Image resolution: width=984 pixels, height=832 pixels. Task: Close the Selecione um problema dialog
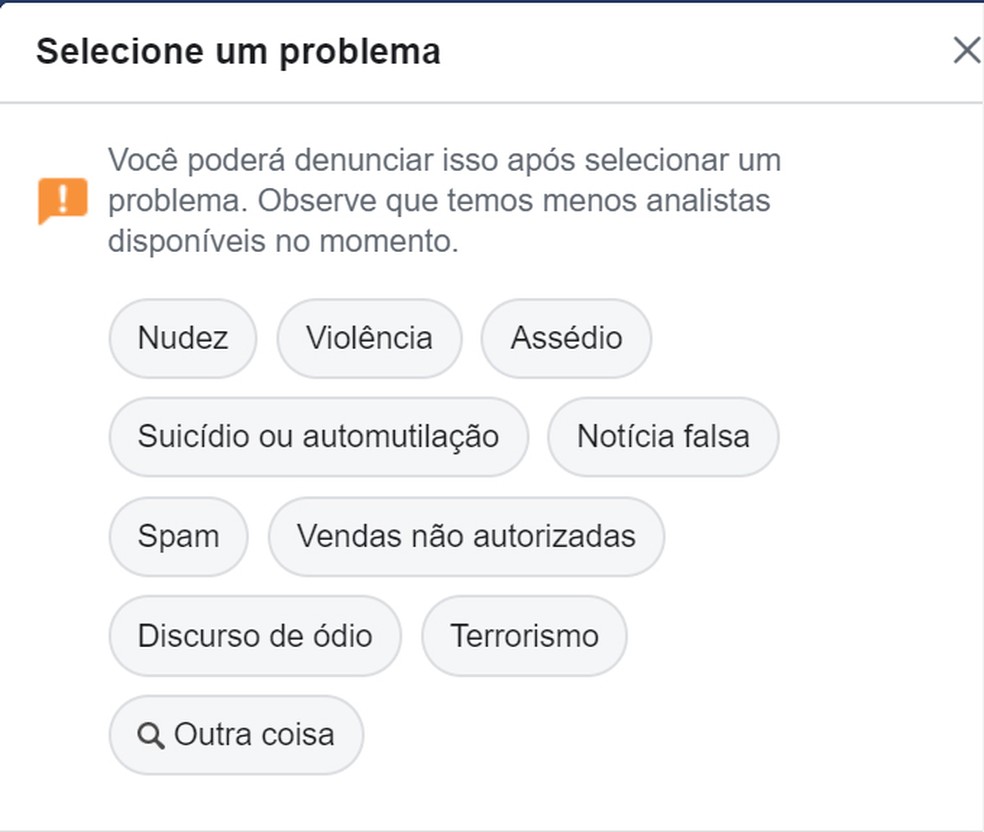click(966, 50)
